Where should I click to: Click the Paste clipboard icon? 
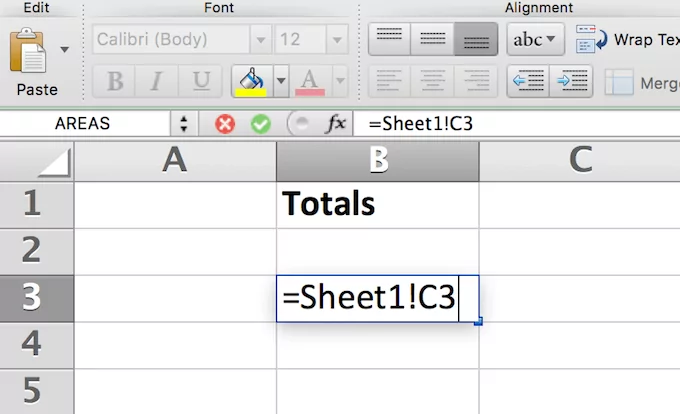pos(32,52)
